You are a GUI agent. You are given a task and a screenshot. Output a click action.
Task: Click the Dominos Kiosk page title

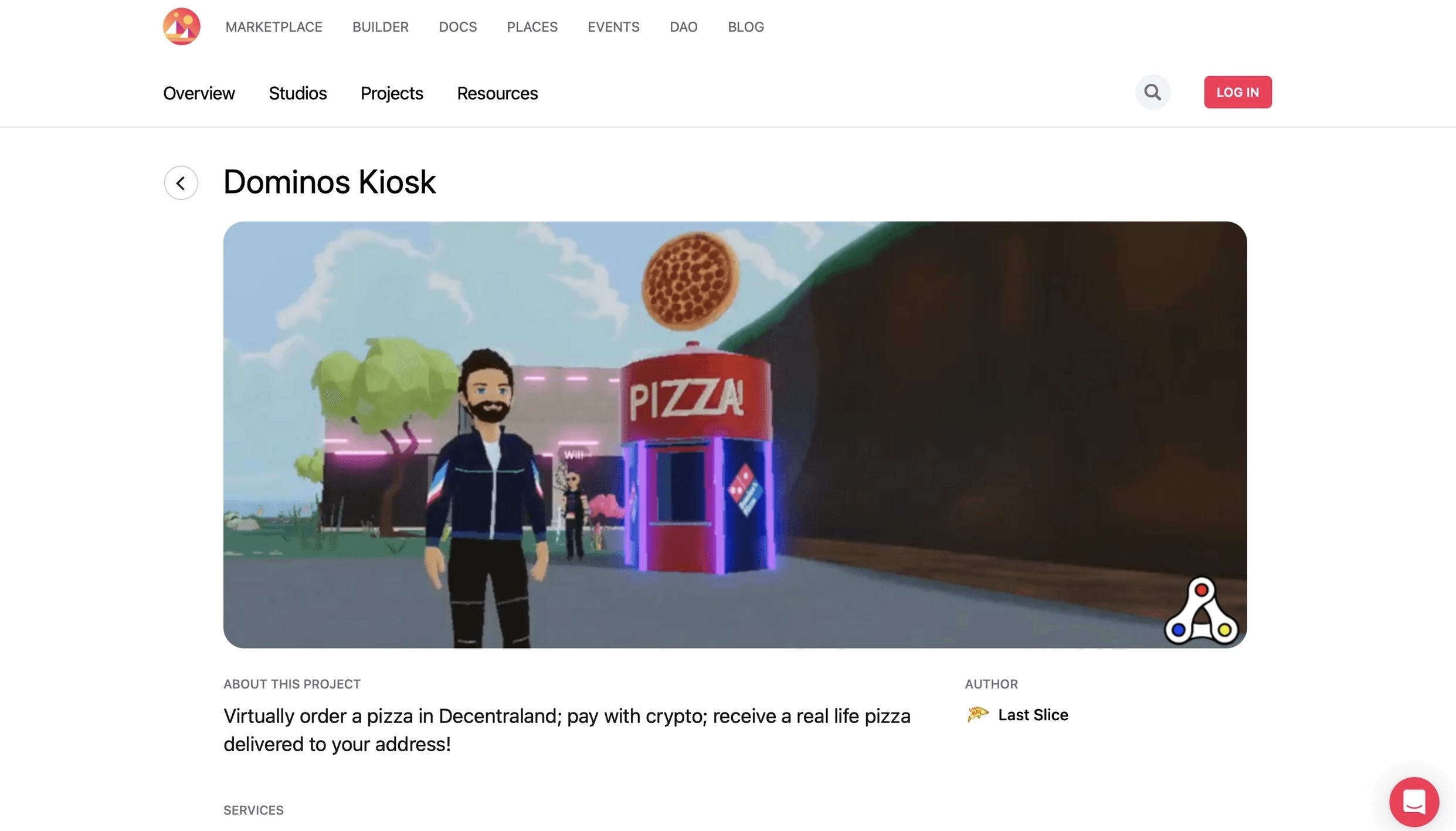coord(329,182)
